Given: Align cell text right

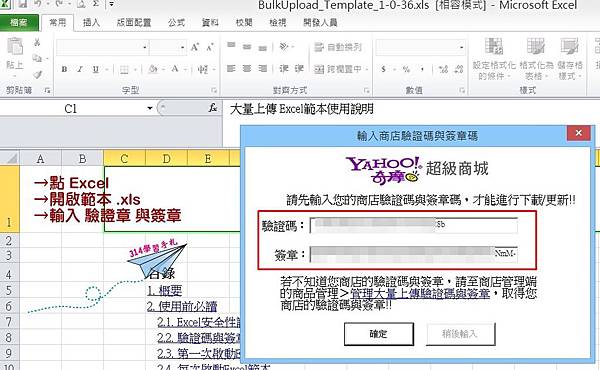Looking at the screenshot, I should click(262, 68).
